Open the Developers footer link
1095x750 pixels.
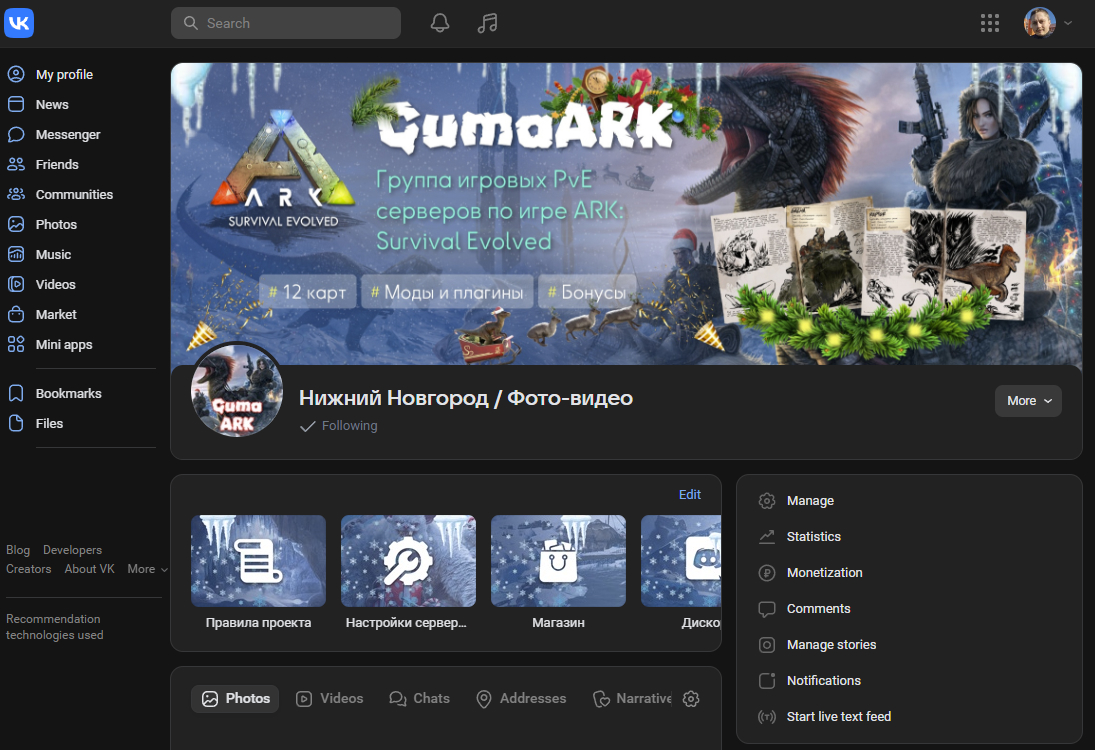72,550
